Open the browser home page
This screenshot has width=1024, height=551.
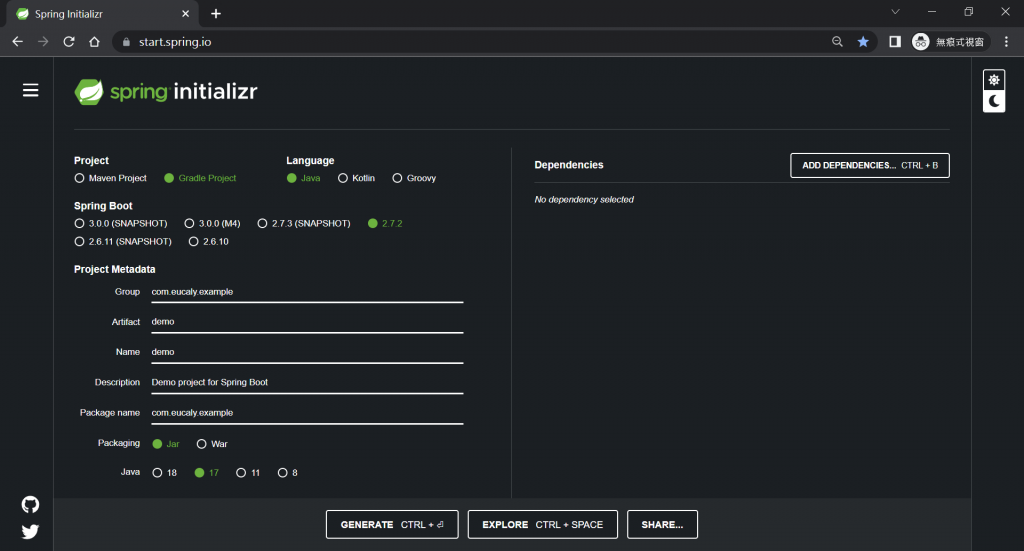(94, 42)
